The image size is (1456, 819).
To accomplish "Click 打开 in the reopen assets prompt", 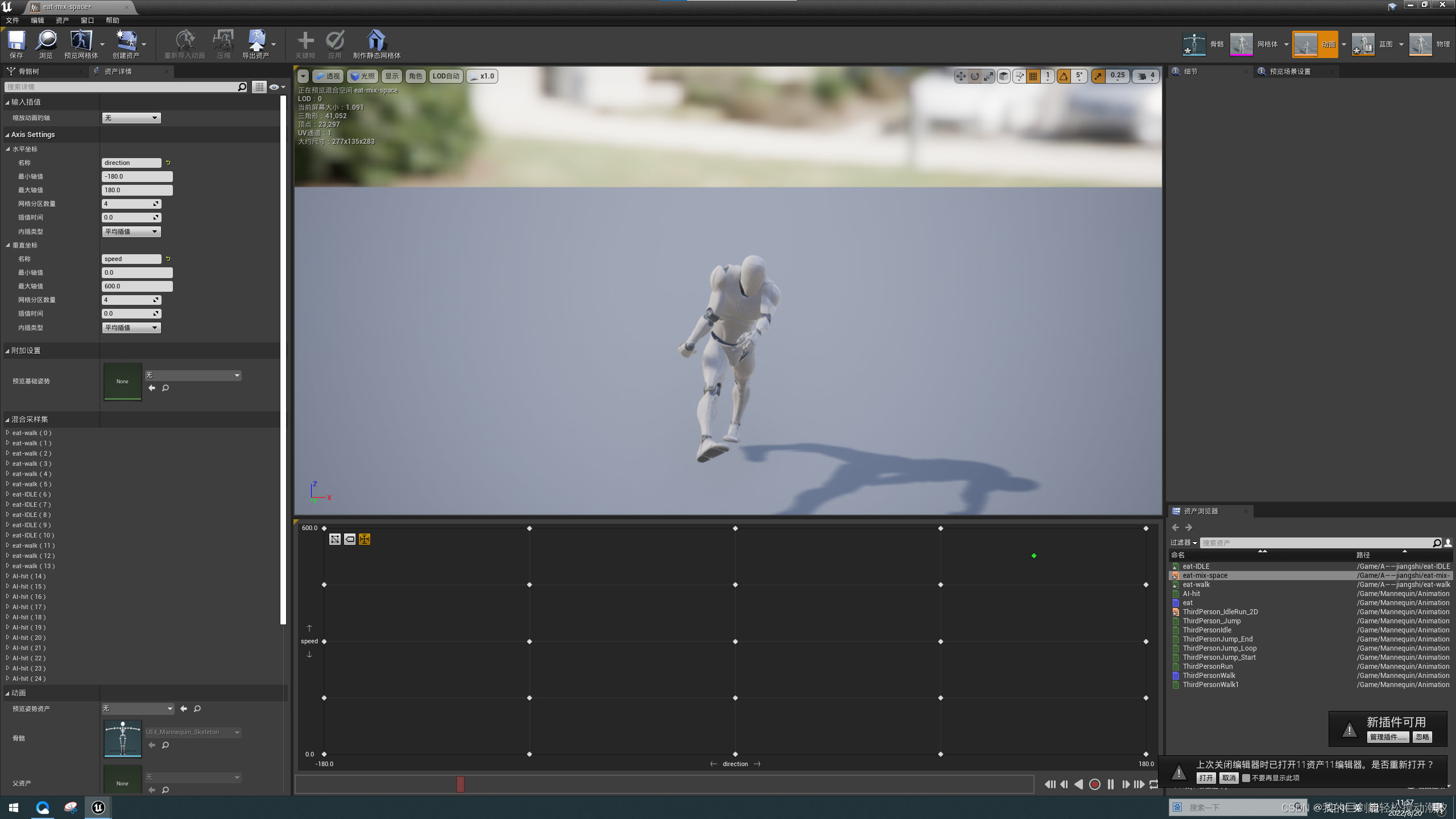I will click(x=1206, y=777).
